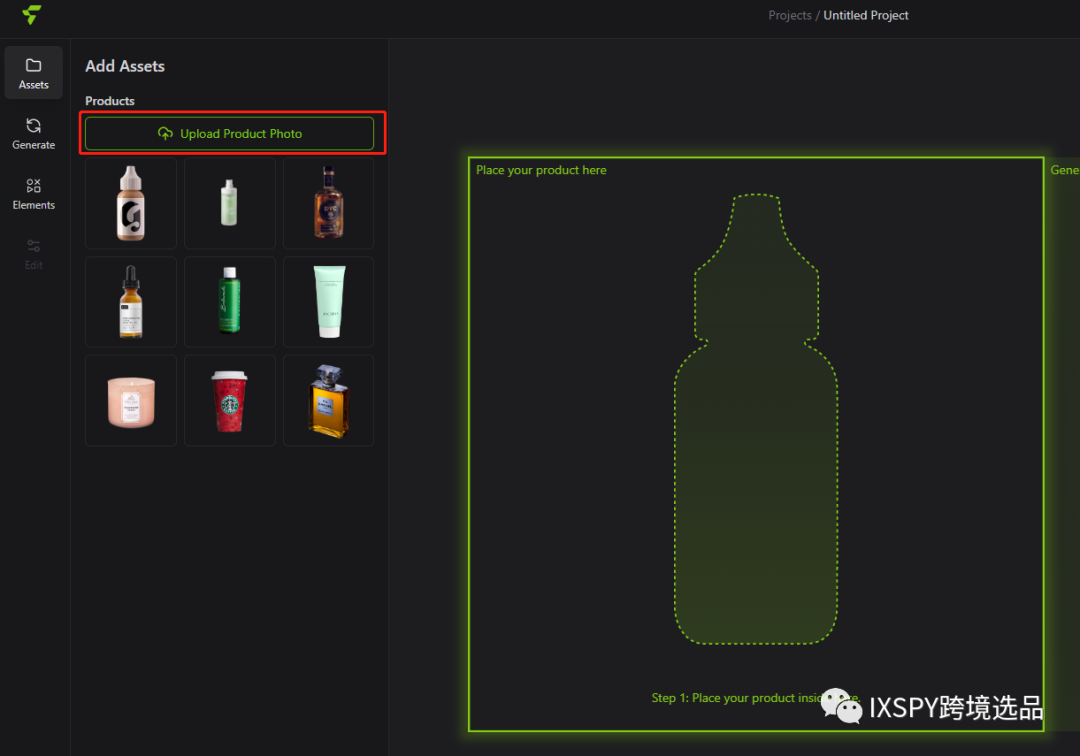Select the perfume bottle product

[x=329, y=401]
